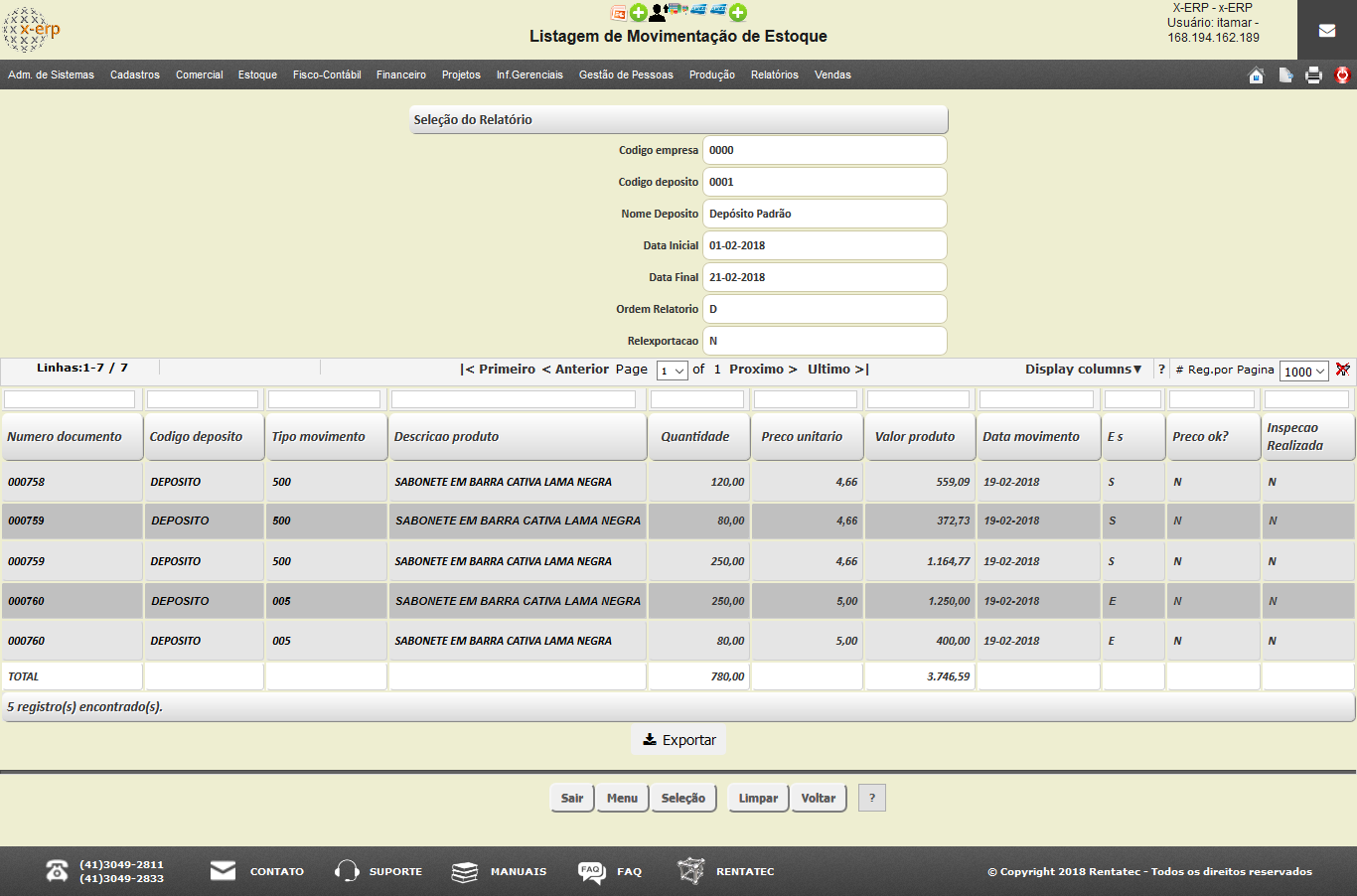Click the Seleção button

point(683,798)
